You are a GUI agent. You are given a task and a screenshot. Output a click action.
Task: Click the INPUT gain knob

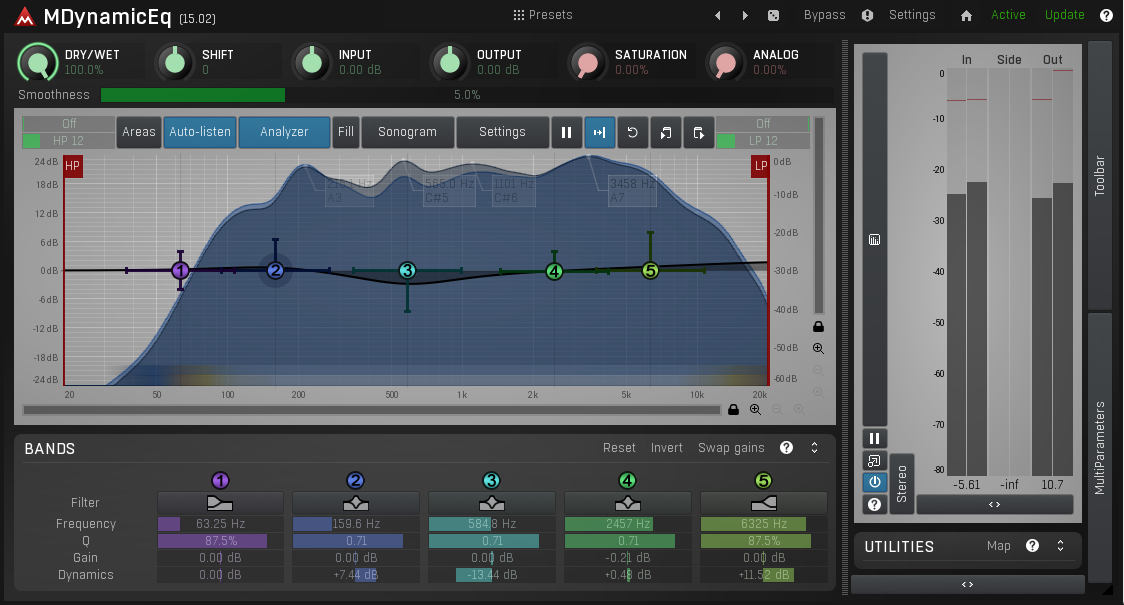312,62
